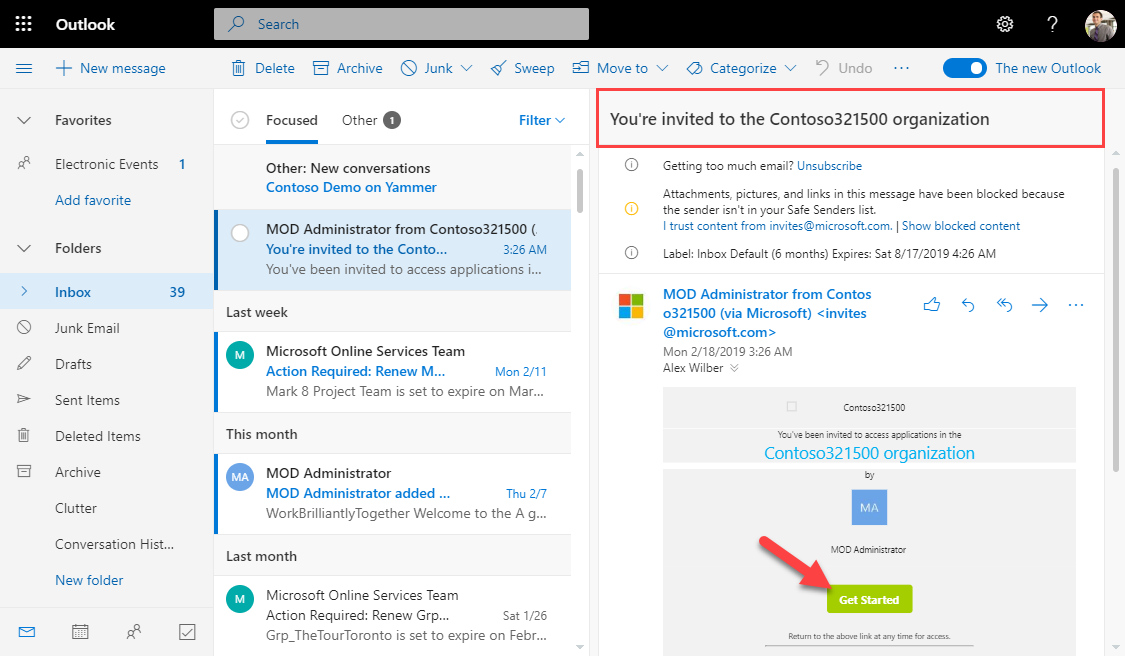Click Show blocked content link

961,226
